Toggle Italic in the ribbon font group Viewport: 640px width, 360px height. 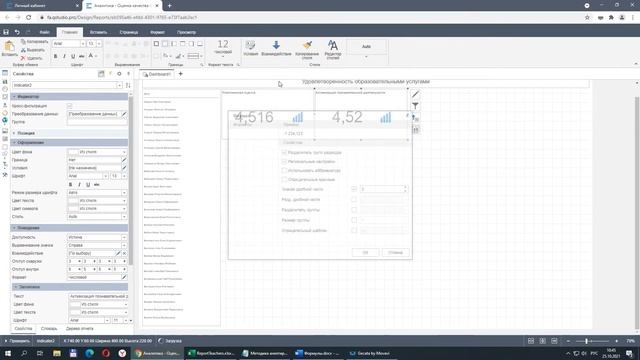[x=64, y=56]
